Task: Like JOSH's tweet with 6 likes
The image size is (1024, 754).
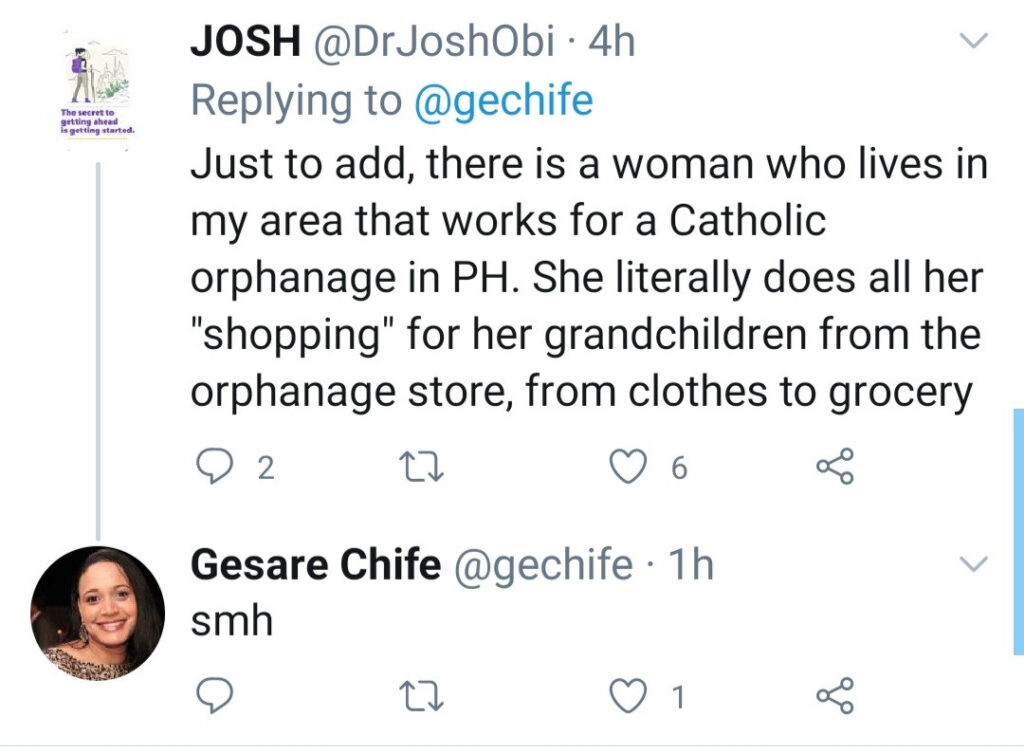Action: pos(628,467)
